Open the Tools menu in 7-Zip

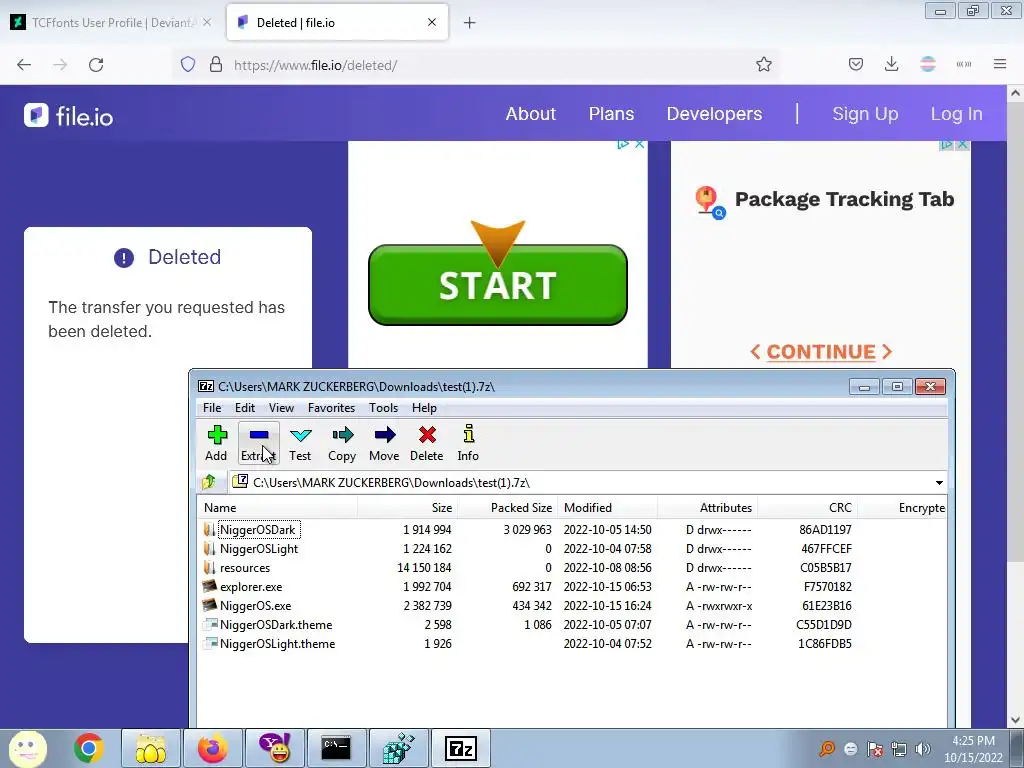pos(383,408)
